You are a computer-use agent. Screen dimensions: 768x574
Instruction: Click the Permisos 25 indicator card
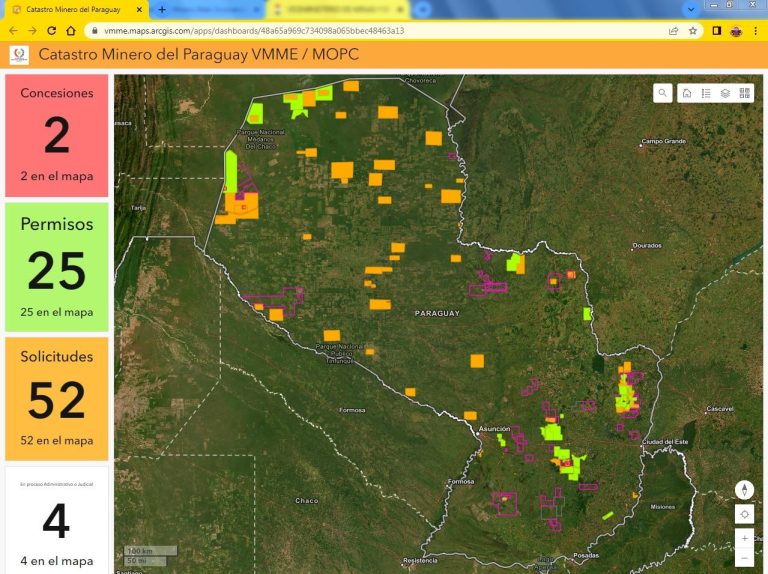point(57,267)
